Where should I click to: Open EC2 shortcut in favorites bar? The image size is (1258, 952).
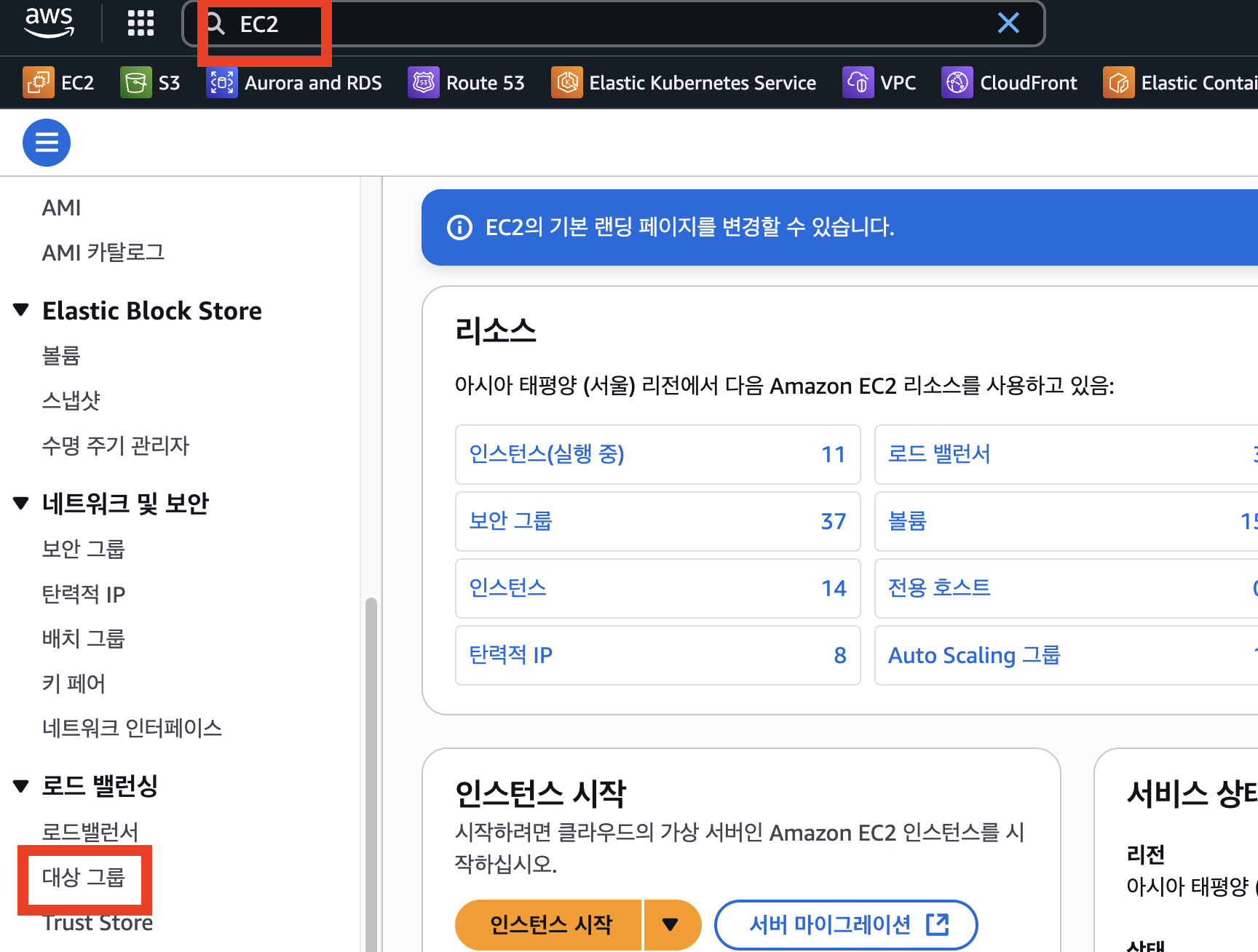[x=59, y=83]
